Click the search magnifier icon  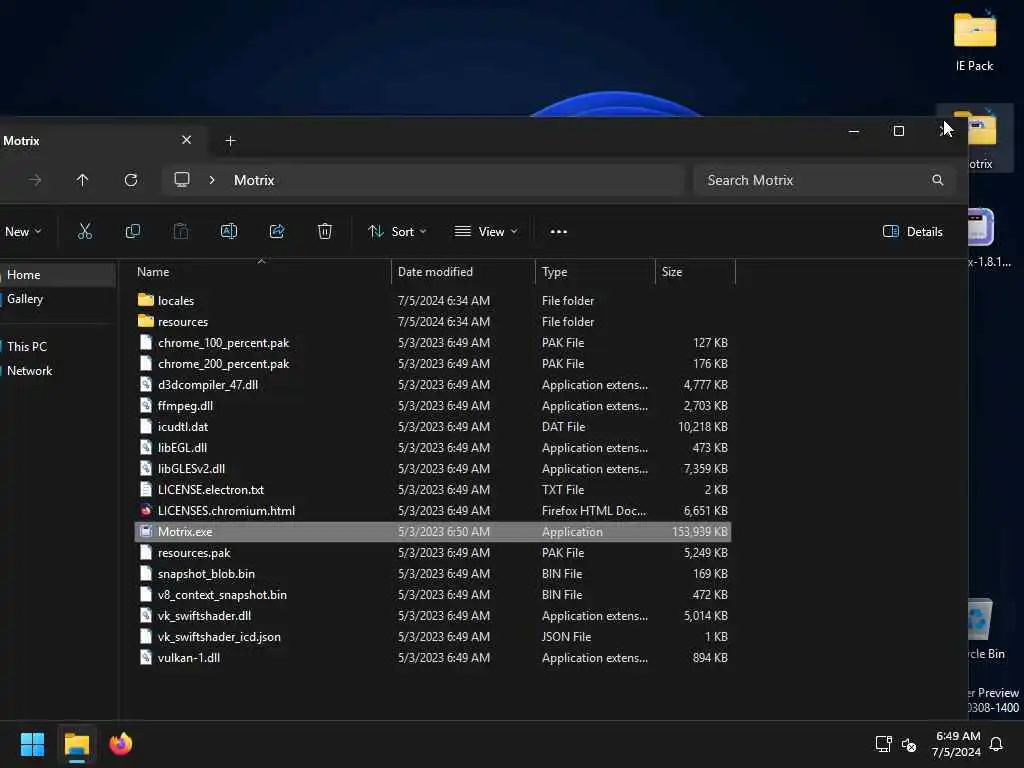coord(938,180)
